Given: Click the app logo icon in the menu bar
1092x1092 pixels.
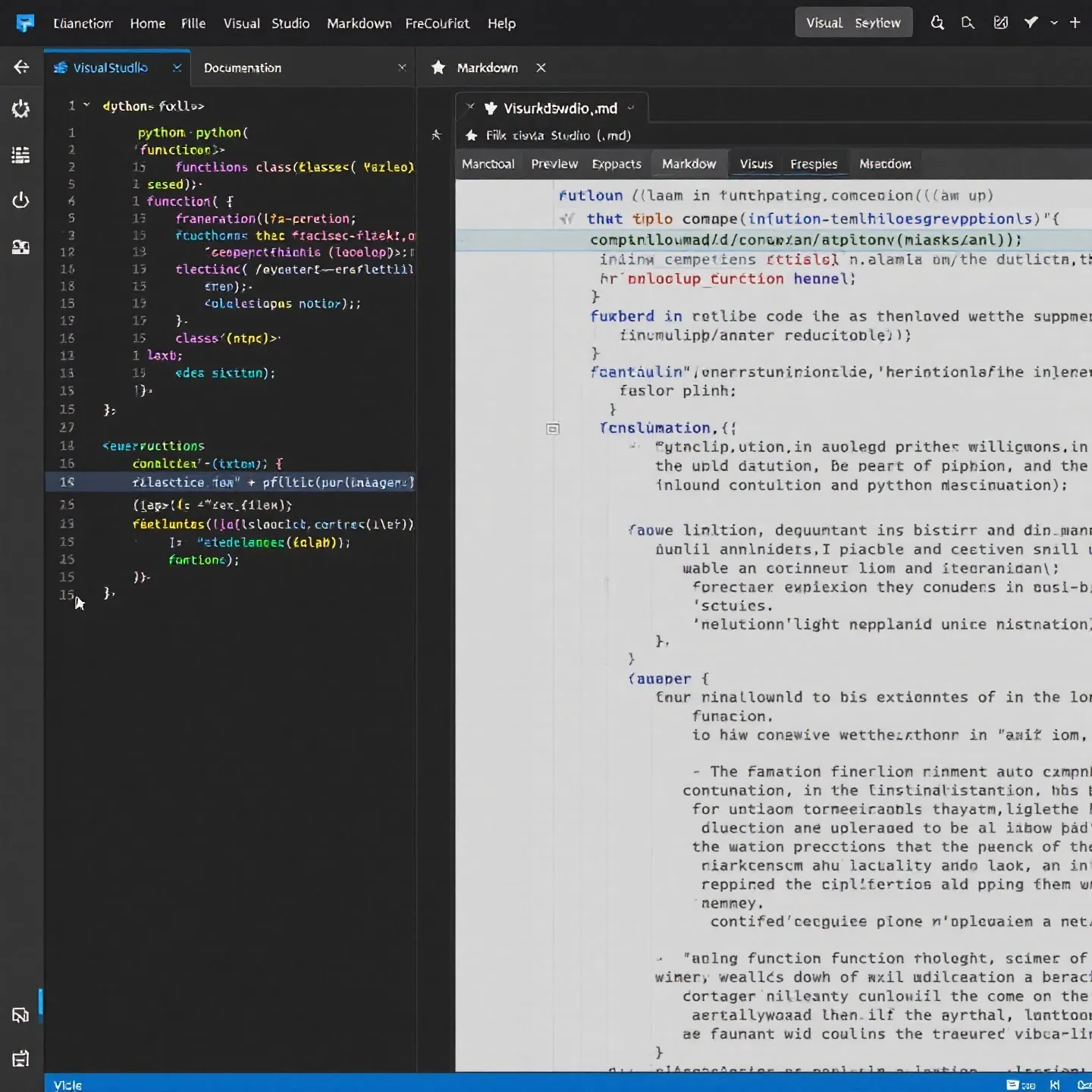Looking at the screenshot, I should click(25, 24).
